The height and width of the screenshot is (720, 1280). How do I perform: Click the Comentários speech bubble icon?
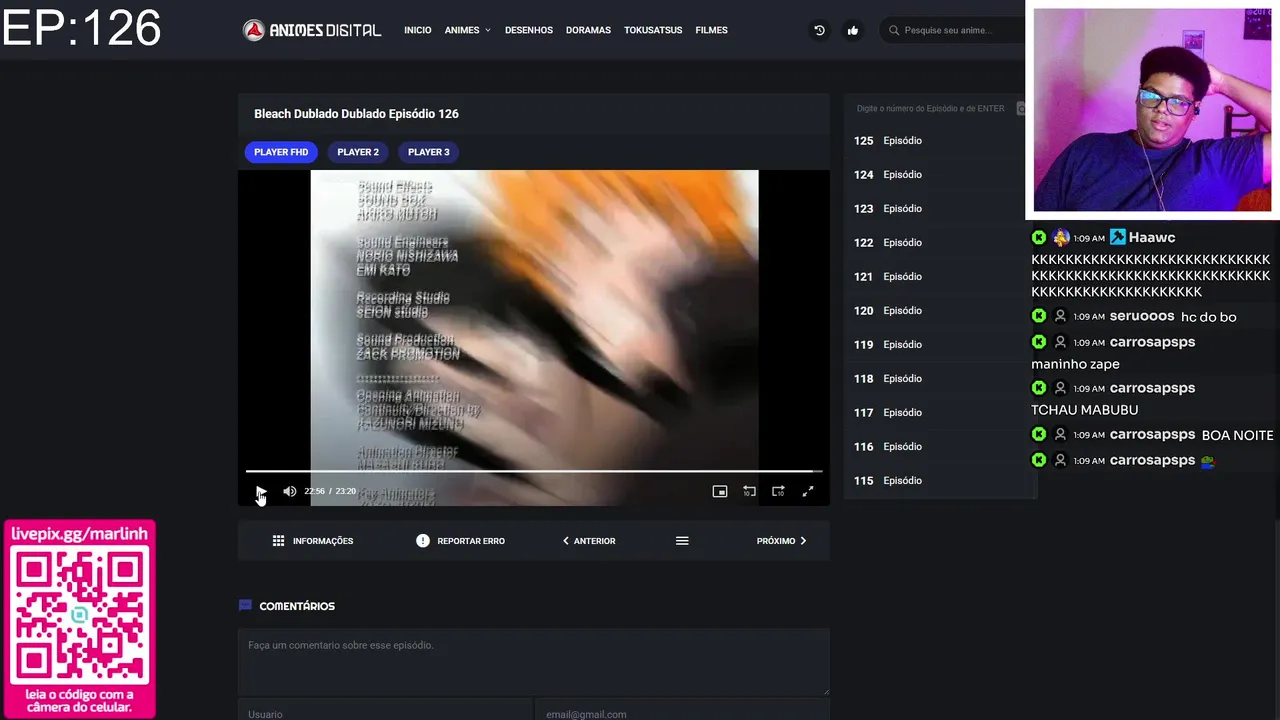click(245, 606)
